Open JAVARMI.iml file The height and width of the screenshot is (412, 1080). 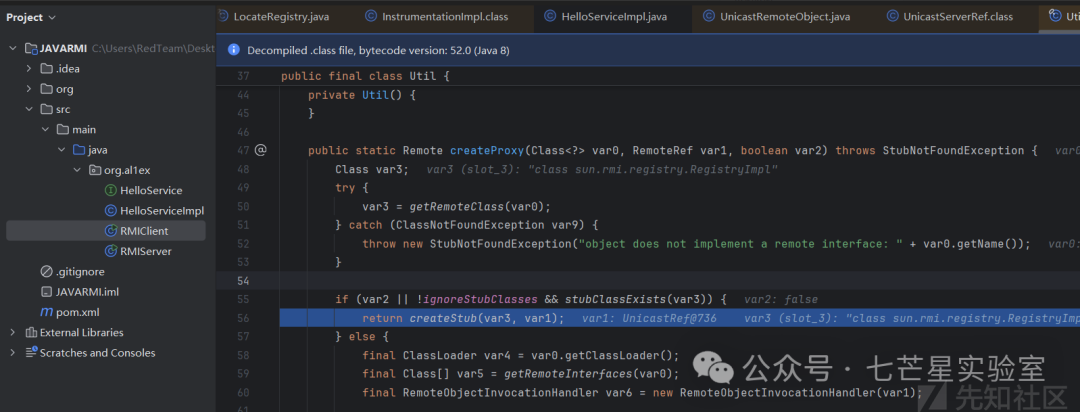87,292
